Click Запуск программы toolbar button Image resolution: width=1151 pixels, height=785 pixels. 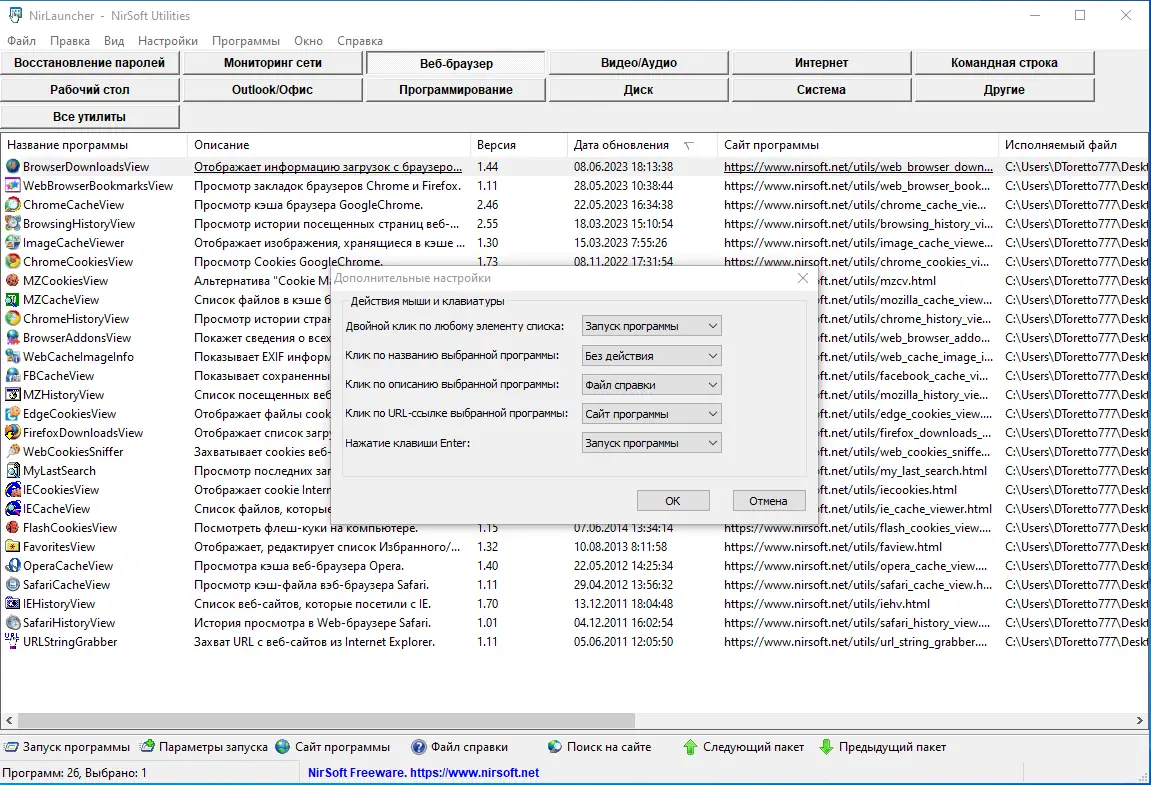click(x=67, y=747)
